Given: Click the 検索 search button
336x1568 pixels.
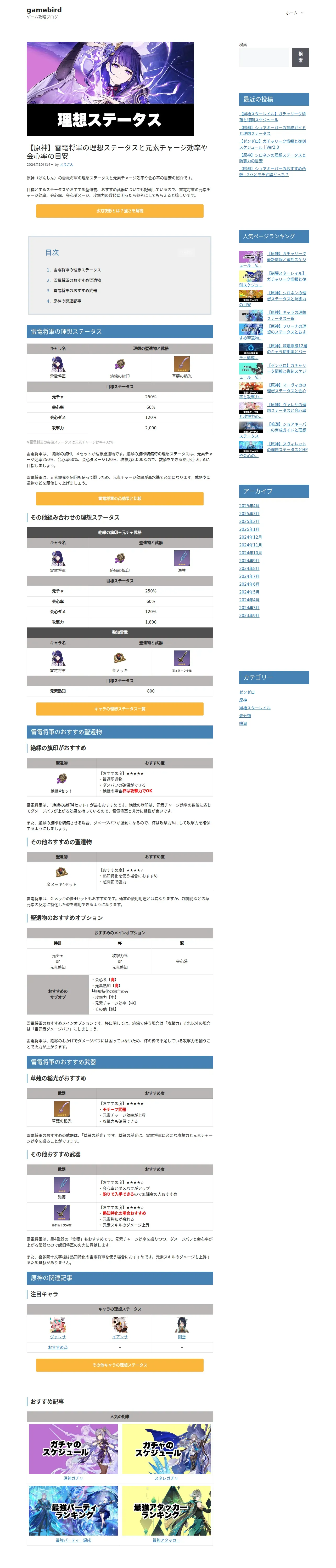Looking at the screenshot, I should [x=300, y=57].
